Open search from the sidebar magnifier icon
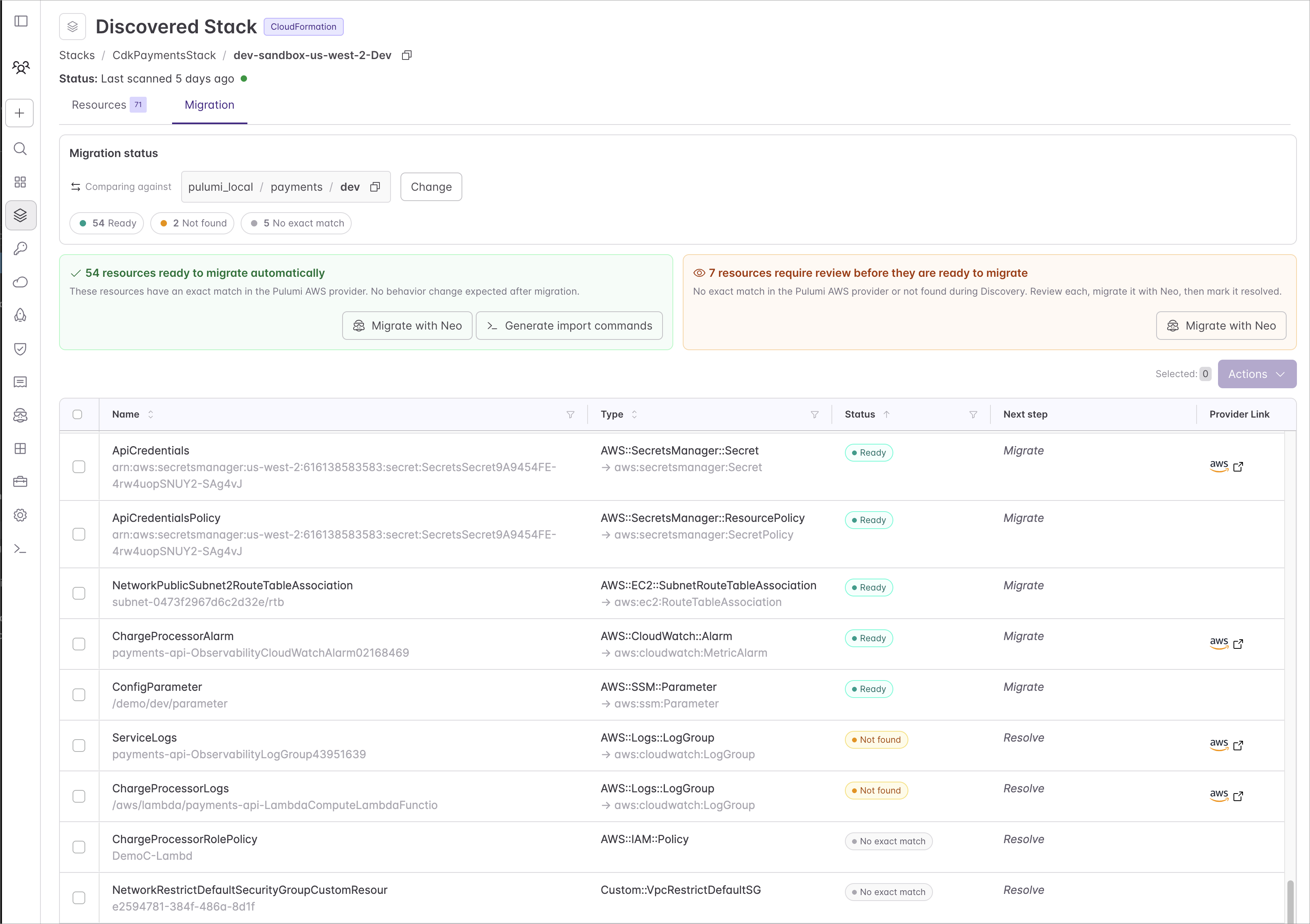Image resolution: width=1310 pixels, height=924 pixels. point(20,149)
